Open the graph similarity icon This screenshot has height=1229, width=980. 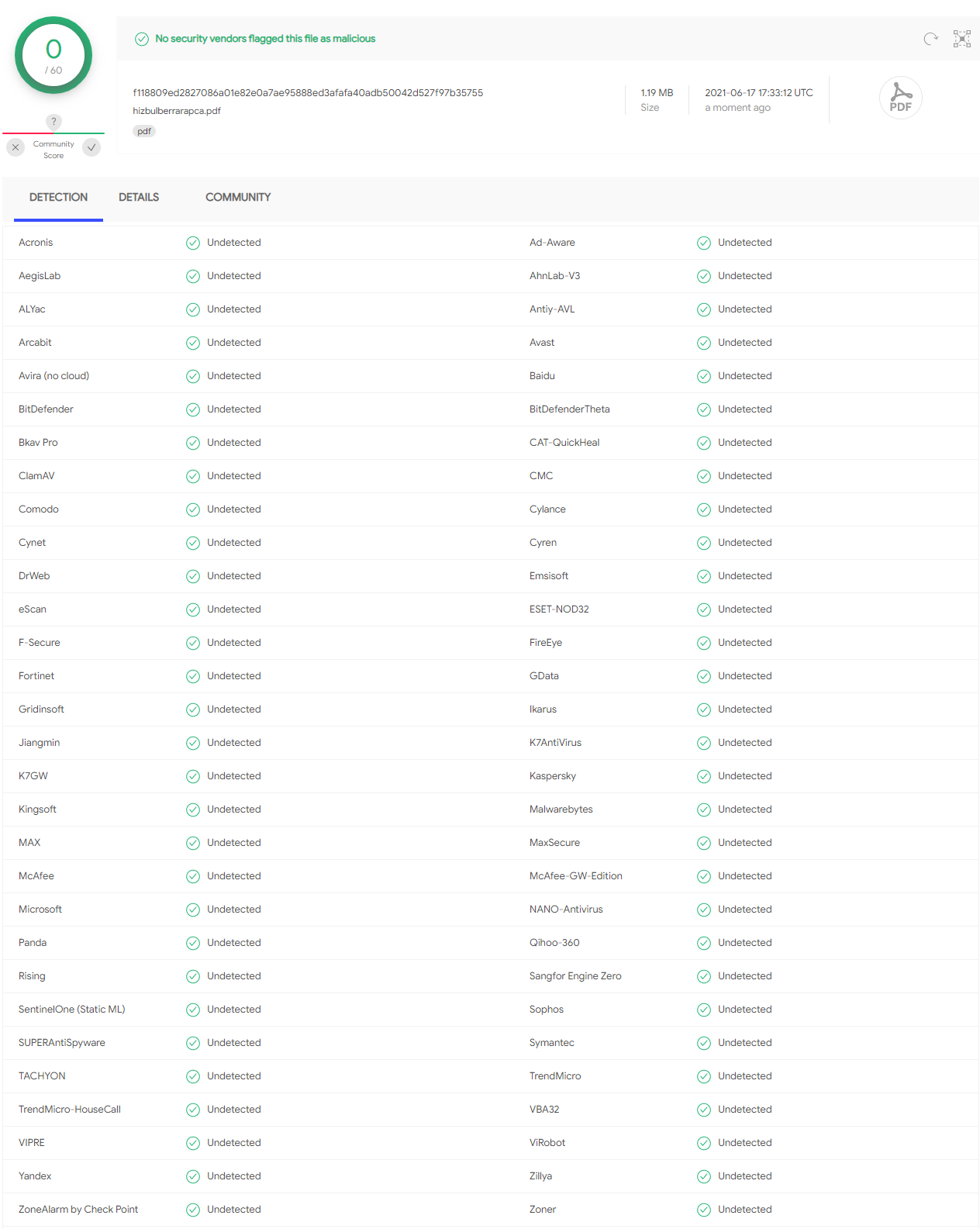coord(962,39)
